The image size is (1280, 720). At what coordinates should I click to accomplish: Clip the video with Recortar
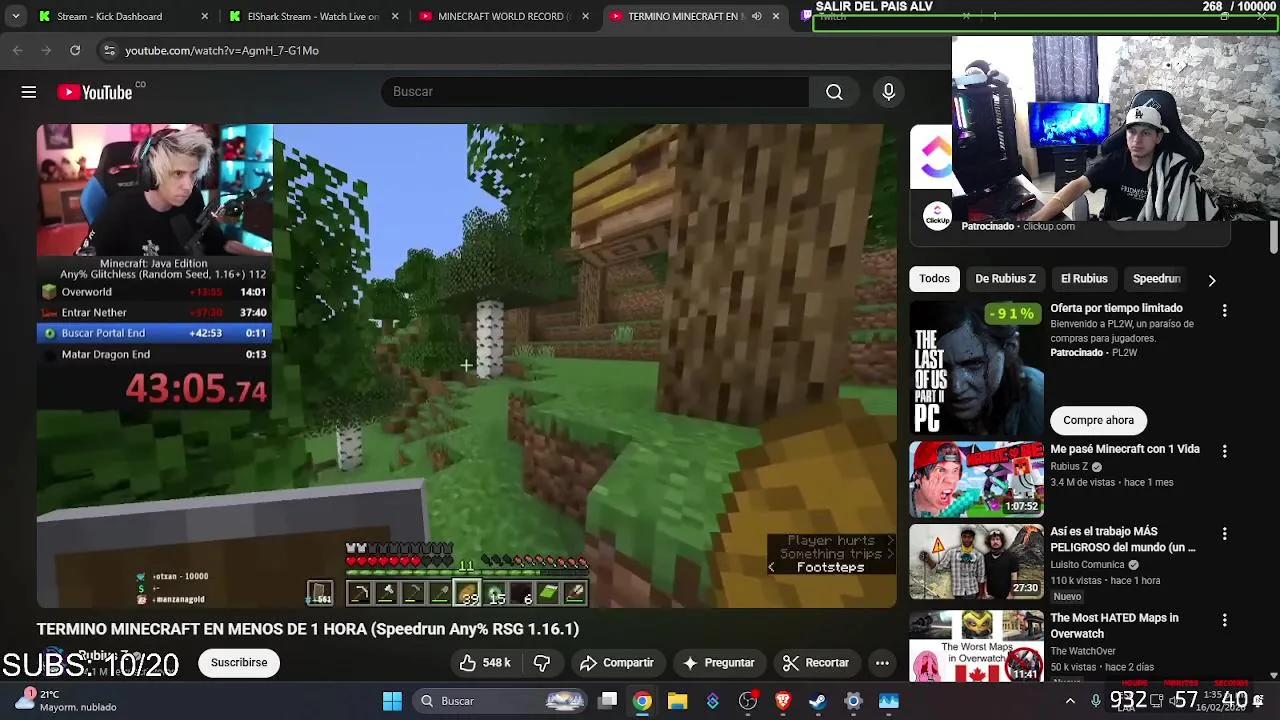(816, 663)
